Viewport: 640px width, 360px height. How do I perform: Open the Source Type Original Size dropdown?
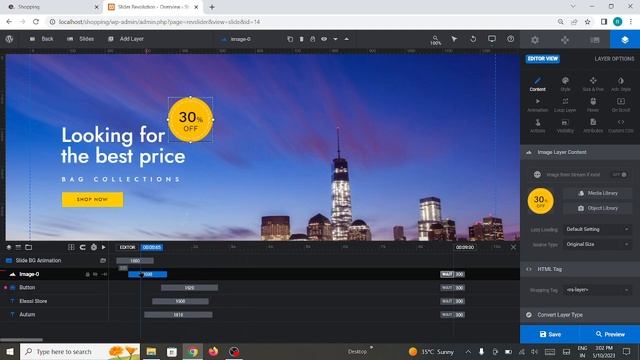click(x=598, y=244)
